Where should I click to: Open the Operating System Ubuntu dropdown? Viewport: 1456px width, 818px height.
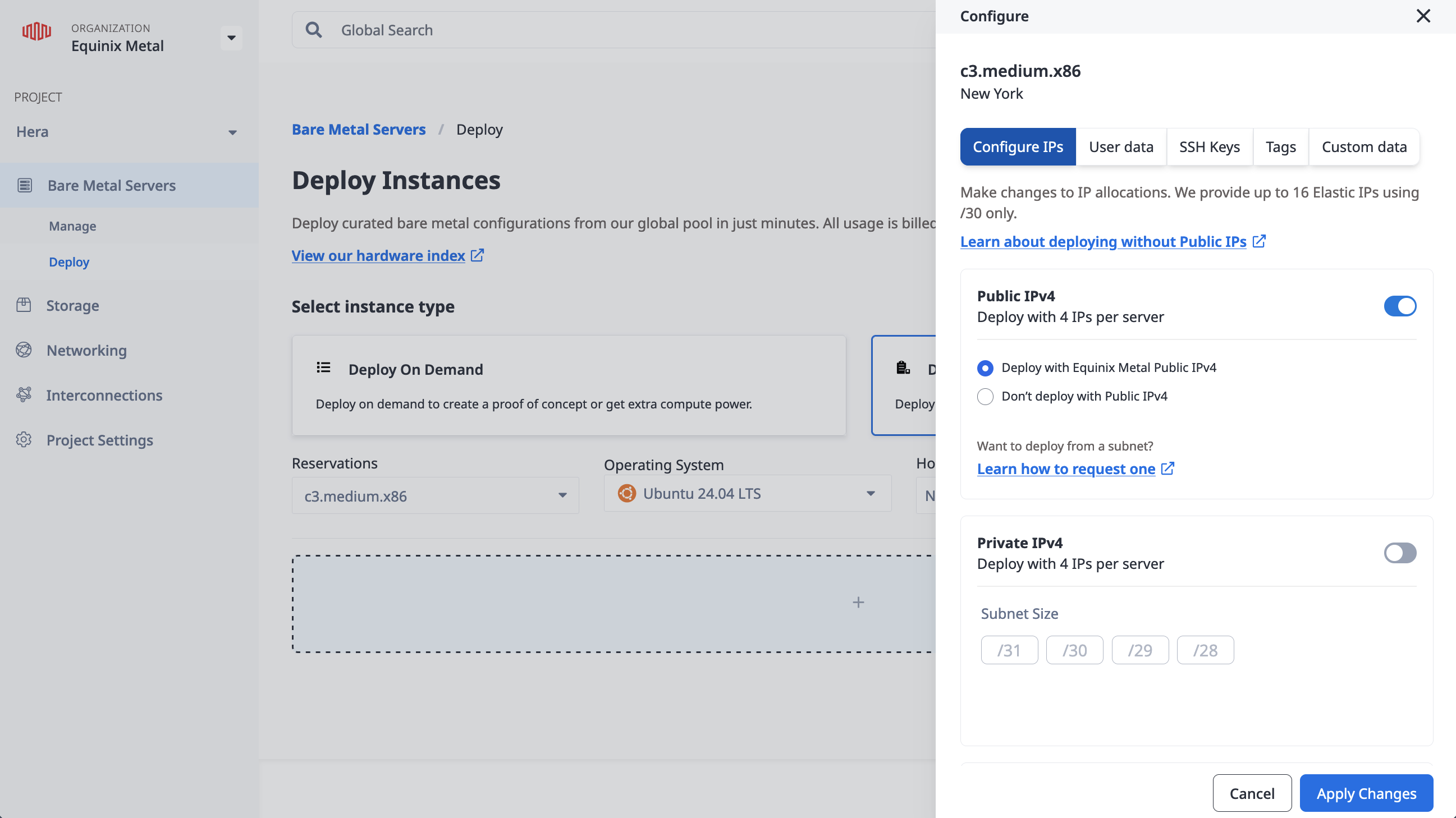(747, 493)
